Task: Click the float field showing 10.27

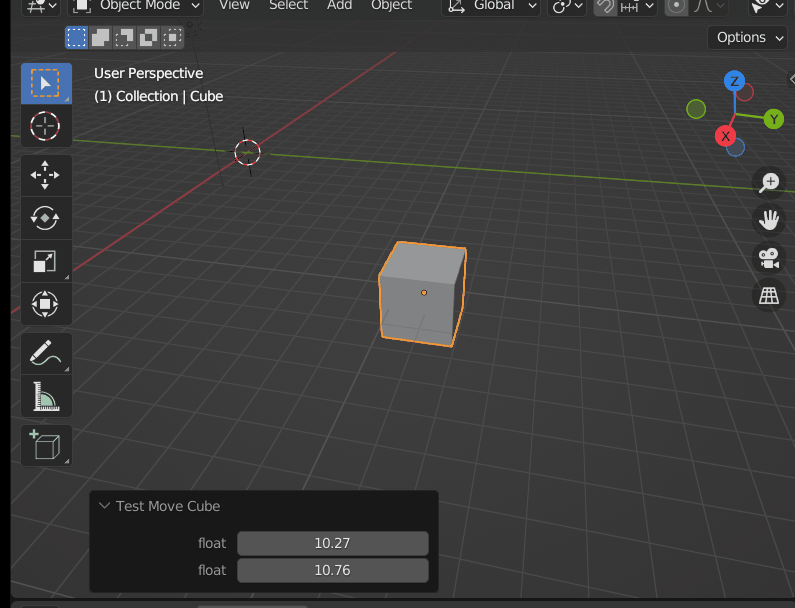Action: tap(333, 543)
